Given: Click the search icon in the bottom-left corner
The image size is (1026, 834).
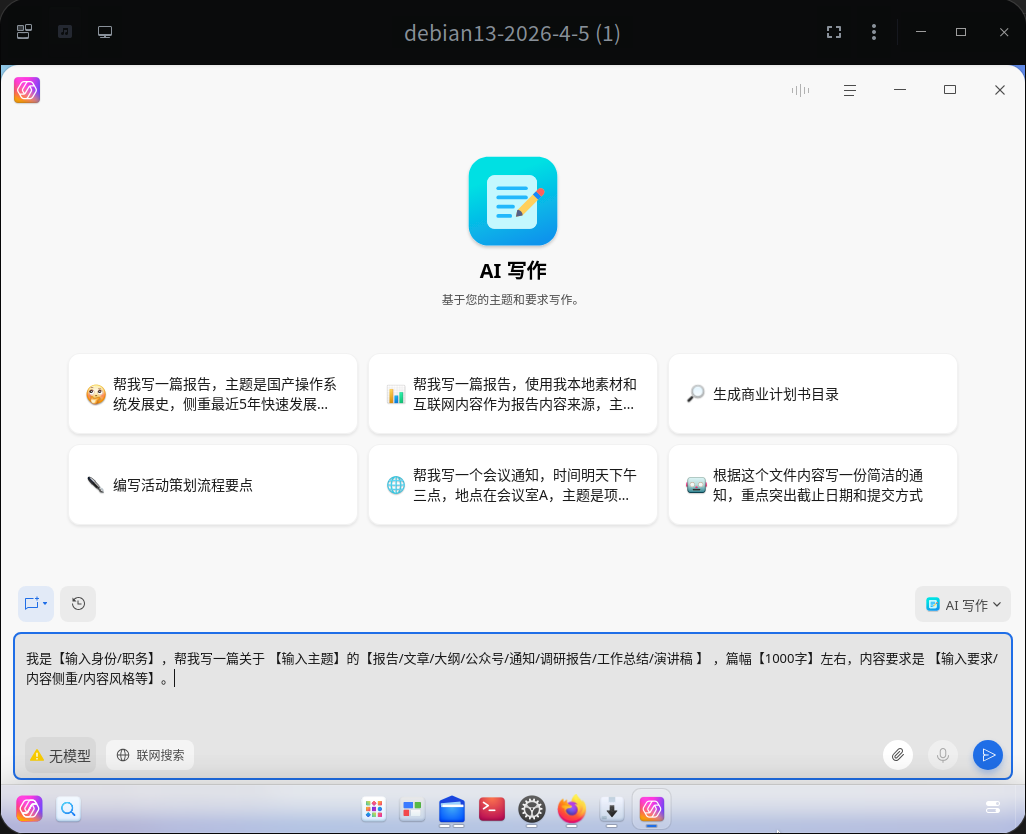Looking at the screenshot, I should pyautogui.click(x=67, y=809).
